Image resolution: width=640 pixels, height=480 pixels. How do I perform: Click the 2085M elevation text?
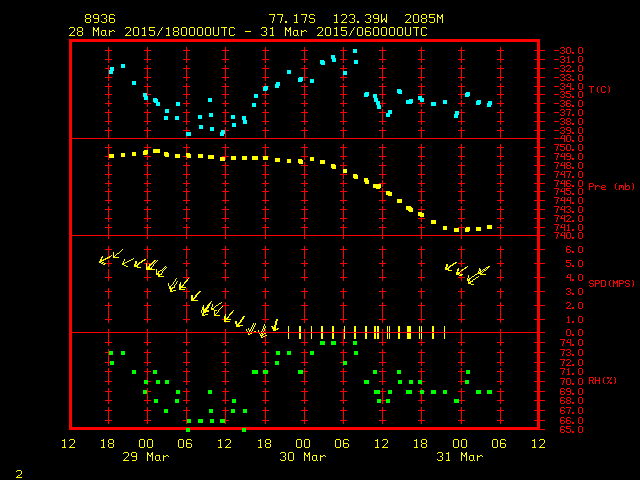[424, 19]
